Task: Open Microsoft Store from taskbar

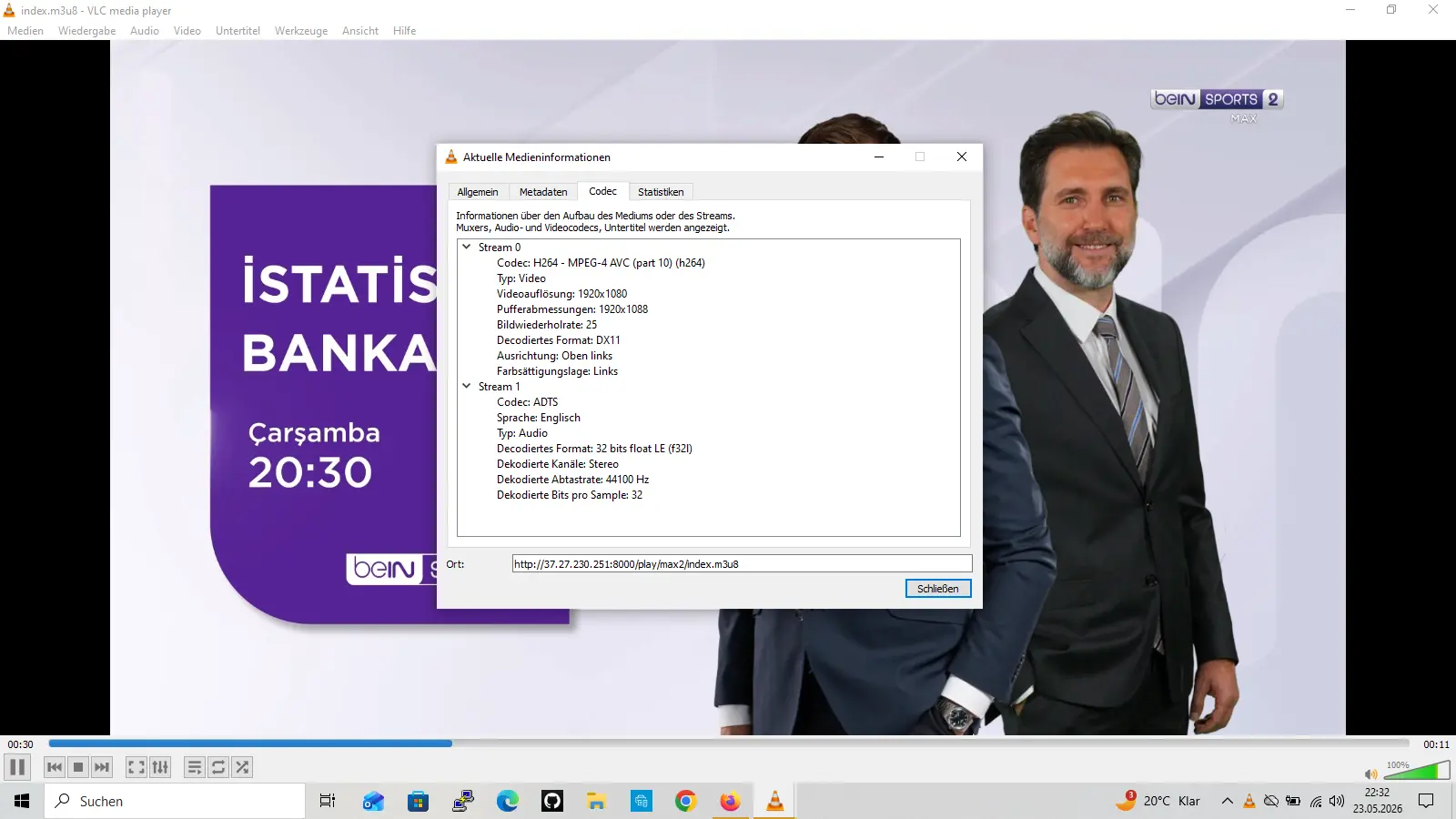Action: pyautogui.click(x=418, y=801)
